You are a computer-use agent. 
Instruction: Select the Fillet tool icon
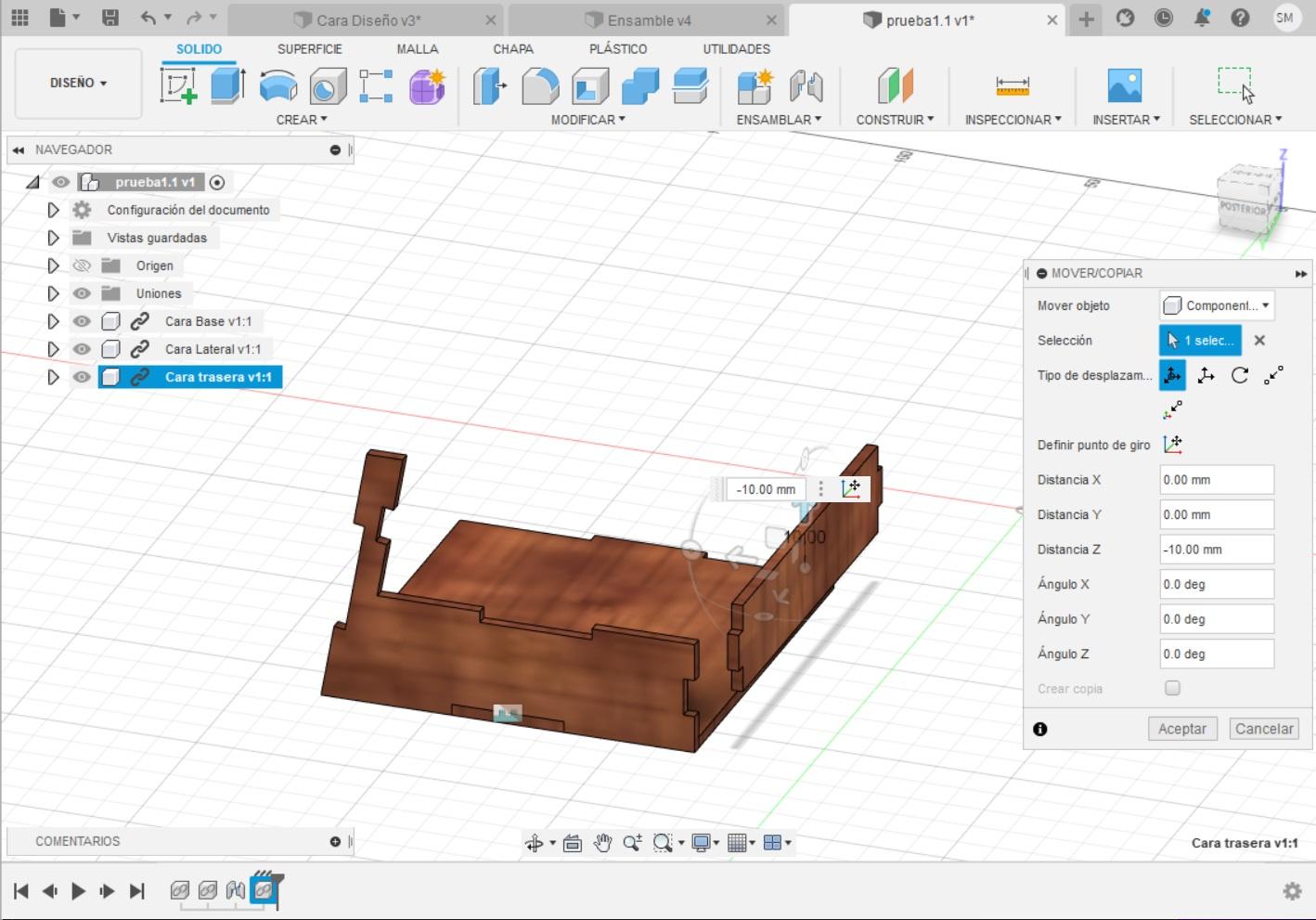pos(540,86)
